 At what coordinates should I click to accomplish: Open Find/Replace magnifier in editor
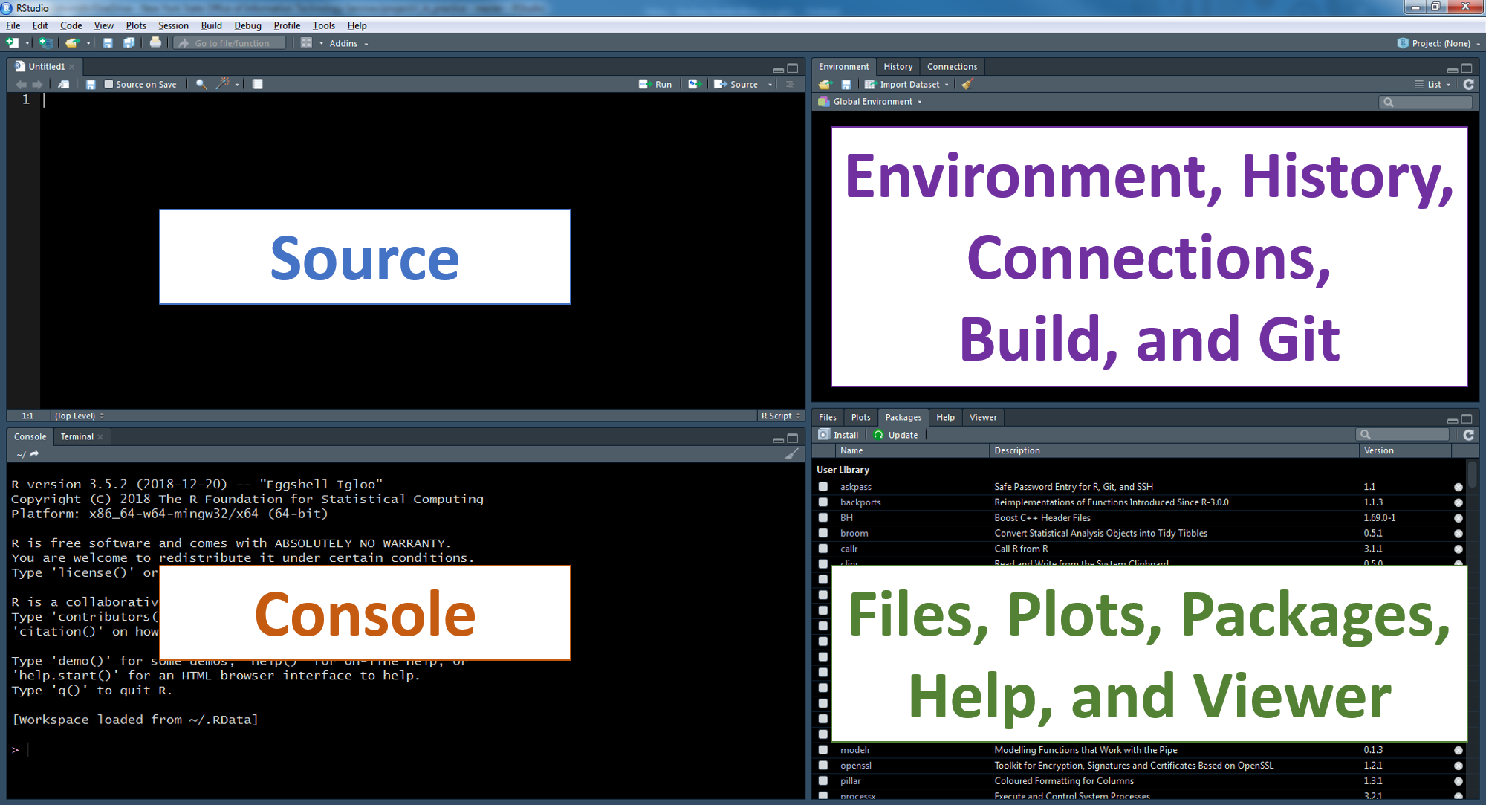[201, 85]
